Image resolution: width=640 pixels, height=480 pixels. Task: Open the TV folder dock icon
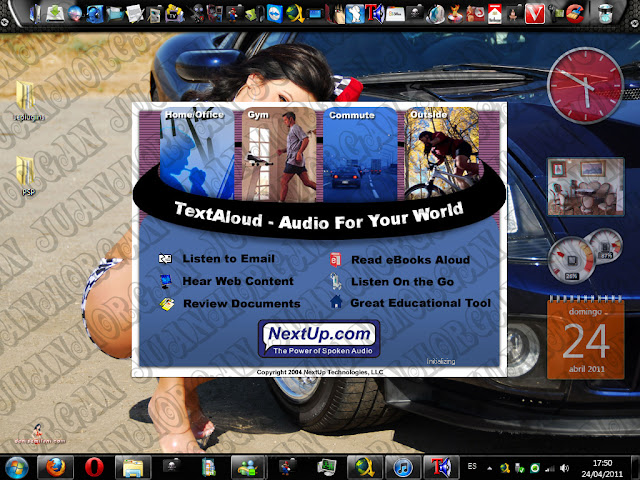point(175,13)
